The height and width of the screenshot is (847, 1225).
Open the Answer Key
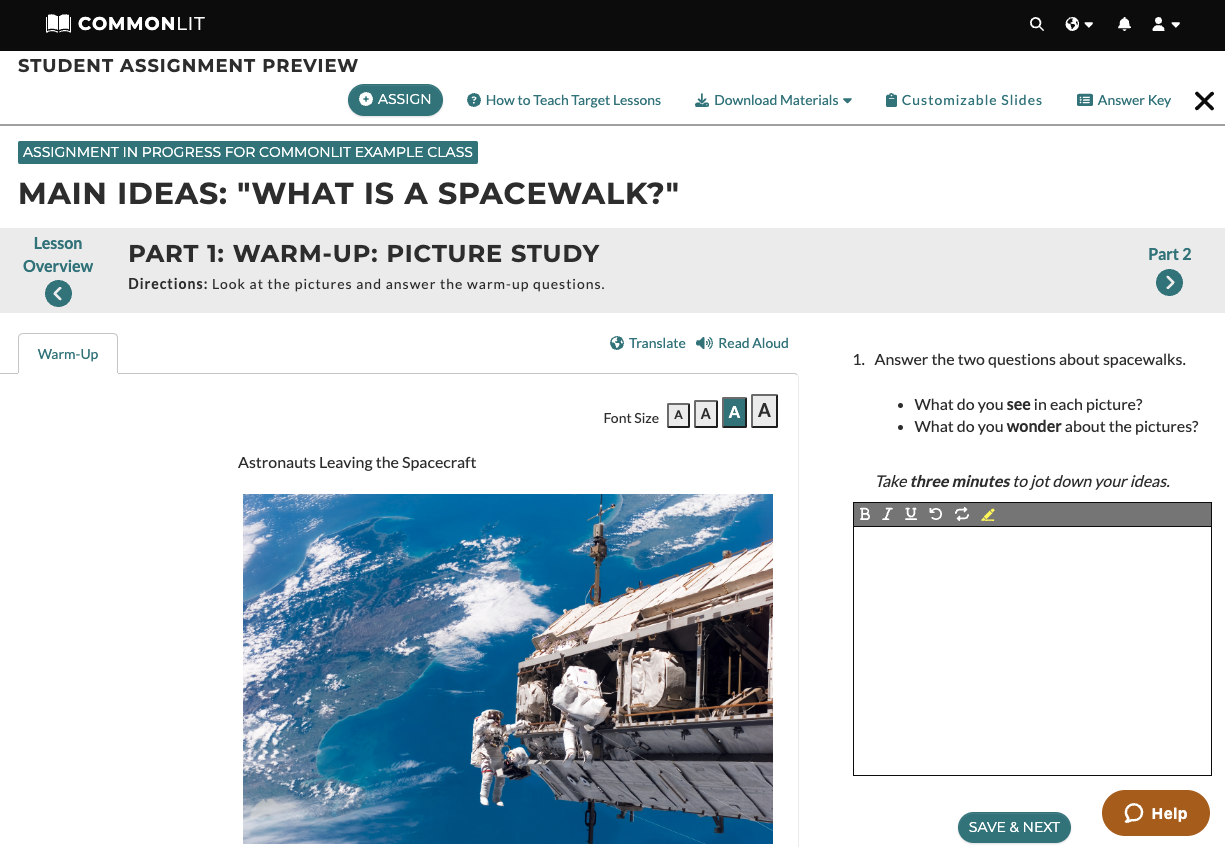[1124, 100]
